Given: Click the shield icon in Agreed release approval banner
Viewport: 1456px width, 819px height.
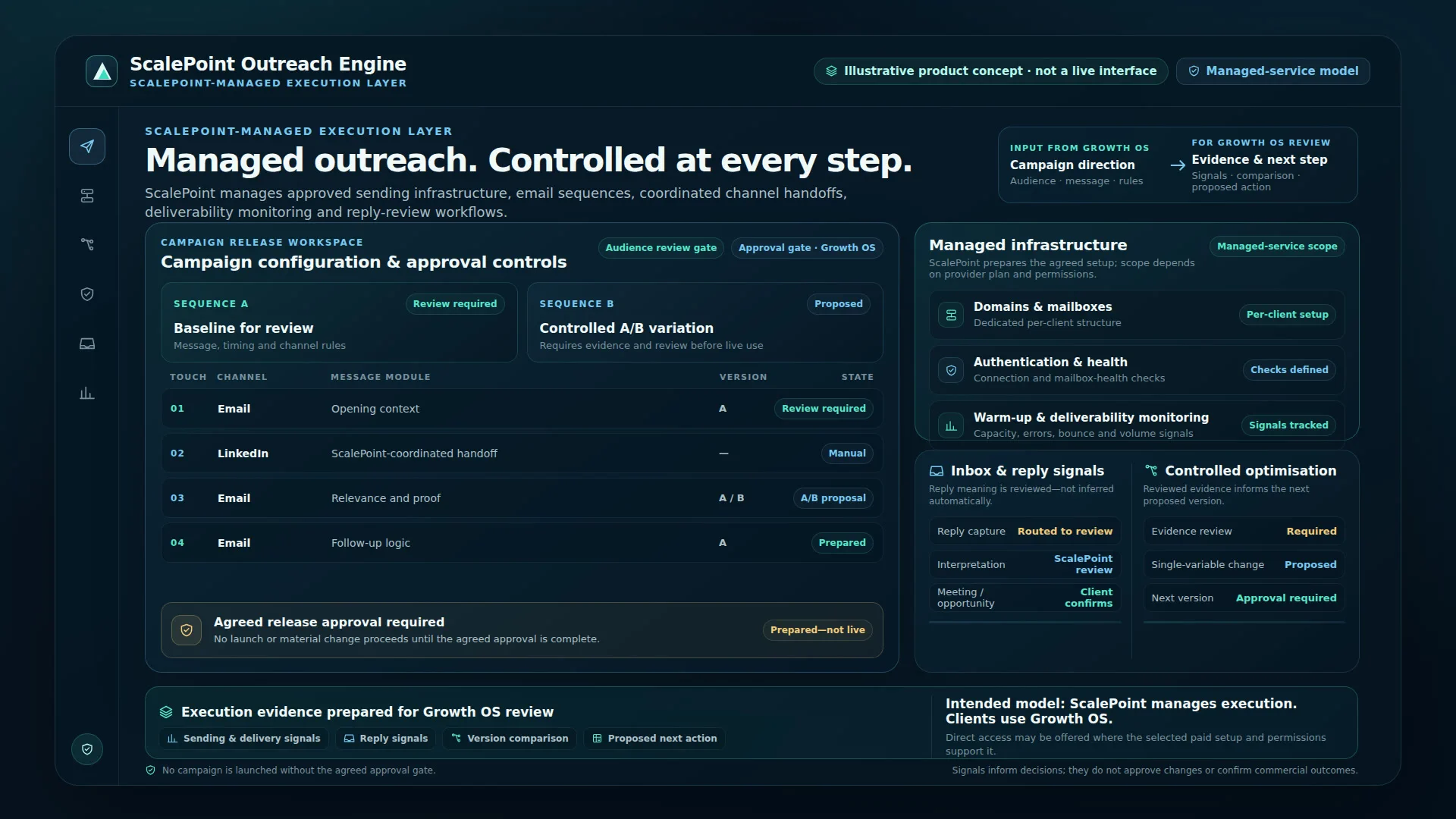Looking at the screenshot, I should 187,630.
